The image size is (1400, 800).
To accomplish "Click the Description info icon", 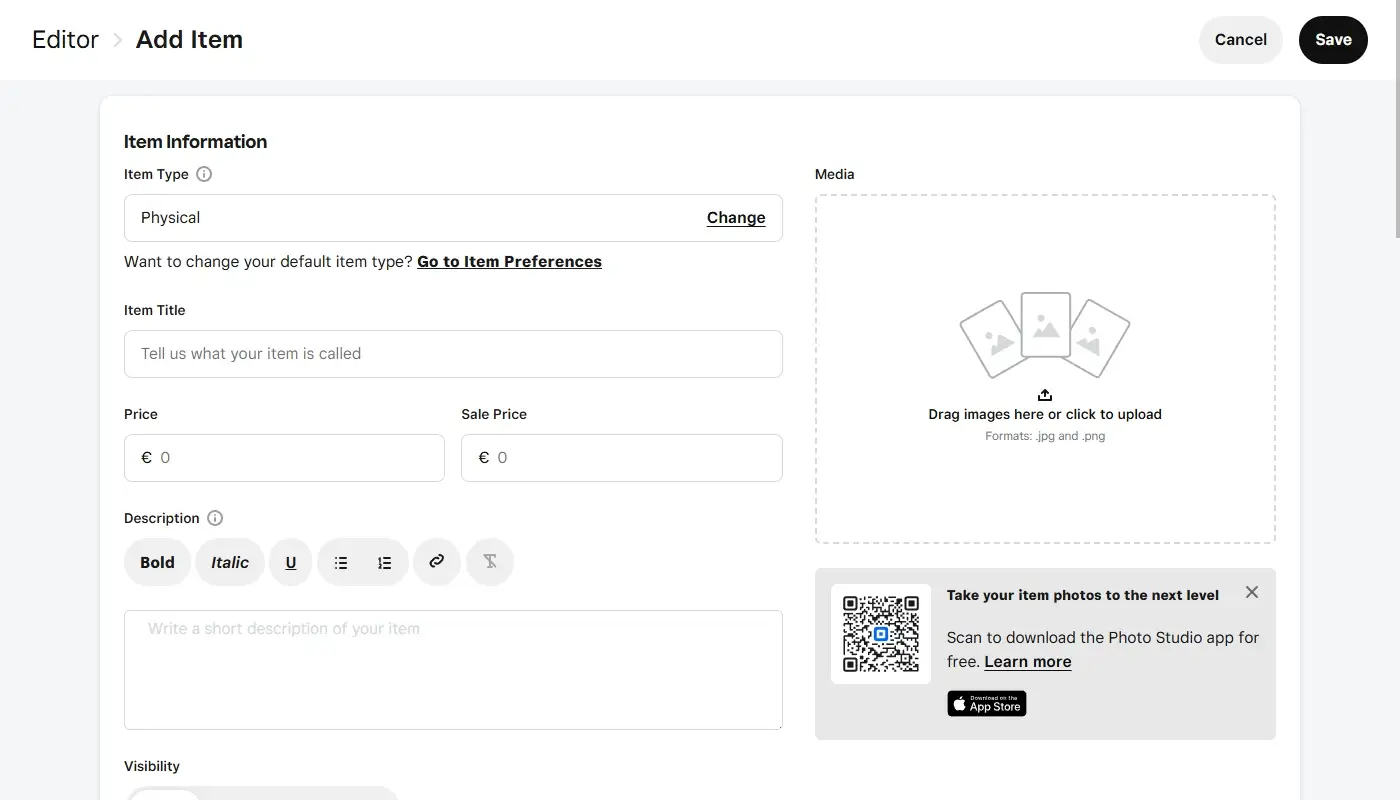I will [x=215, y=518].
